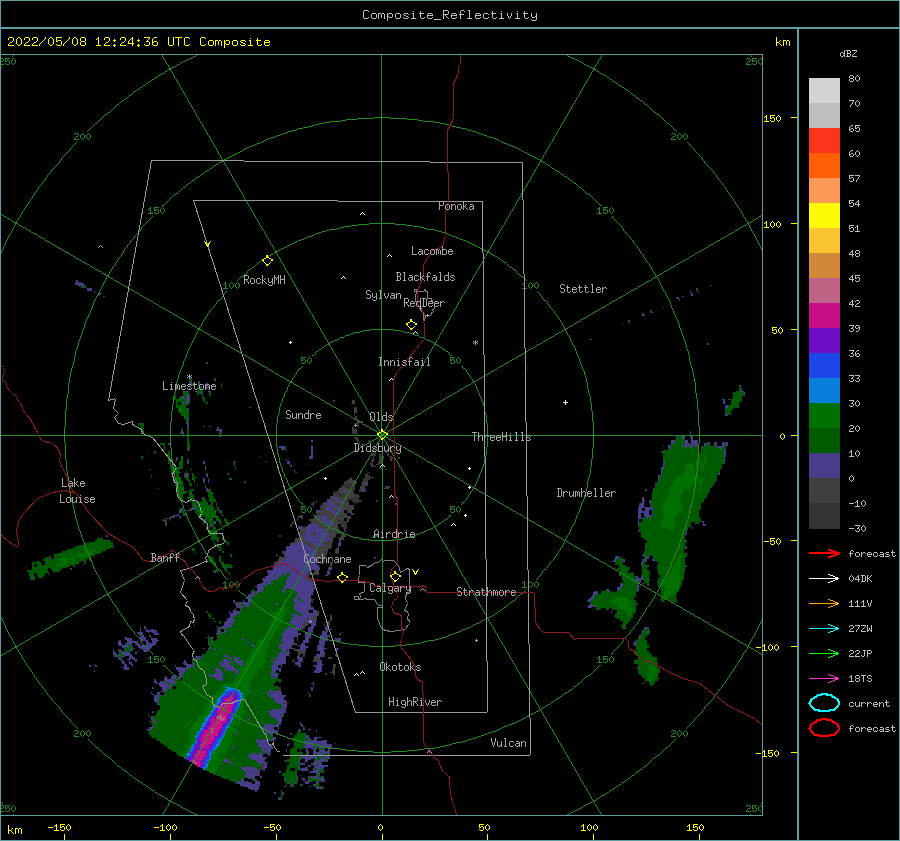The width and height of the screenshot is (900, 841).
Task: Click the Innisfail label
Action: (404, 362)
